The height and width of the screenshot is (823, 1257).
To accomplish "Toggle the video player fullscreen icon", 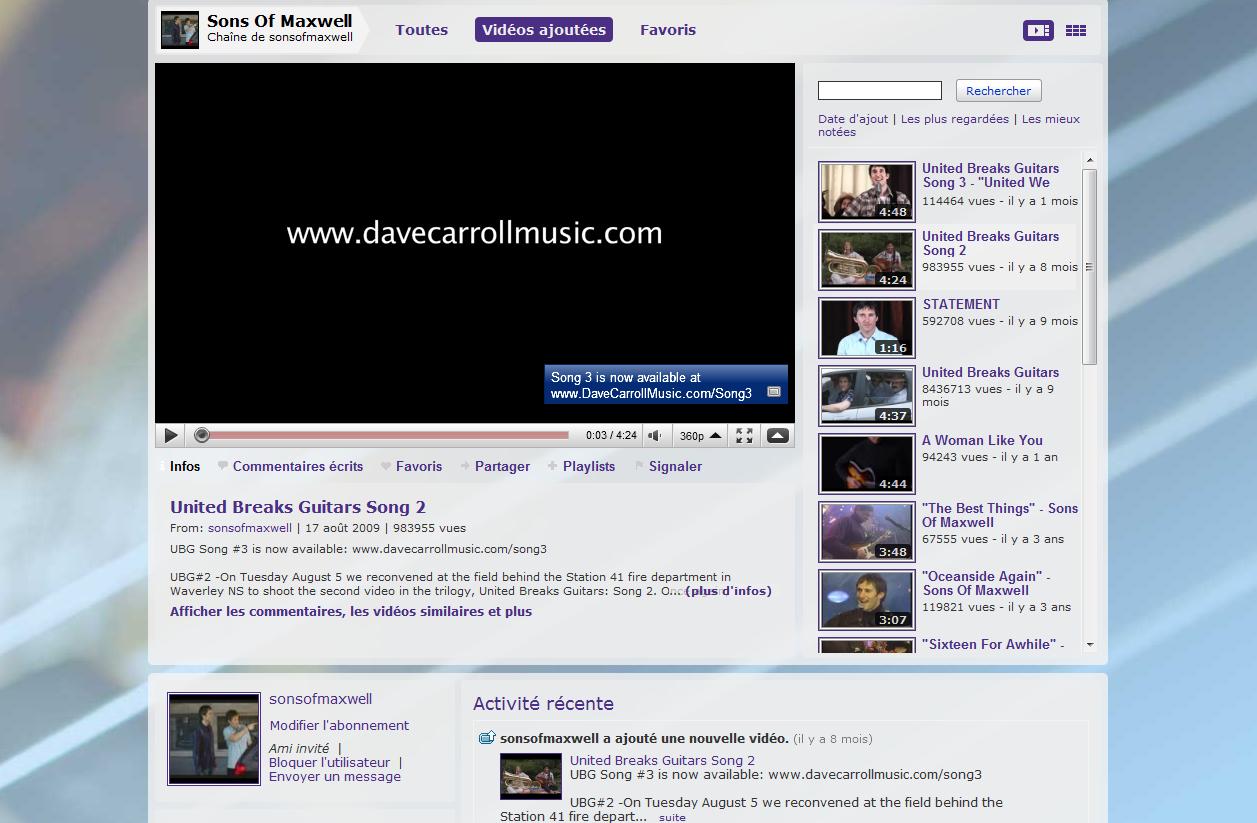I will (744, 435).
